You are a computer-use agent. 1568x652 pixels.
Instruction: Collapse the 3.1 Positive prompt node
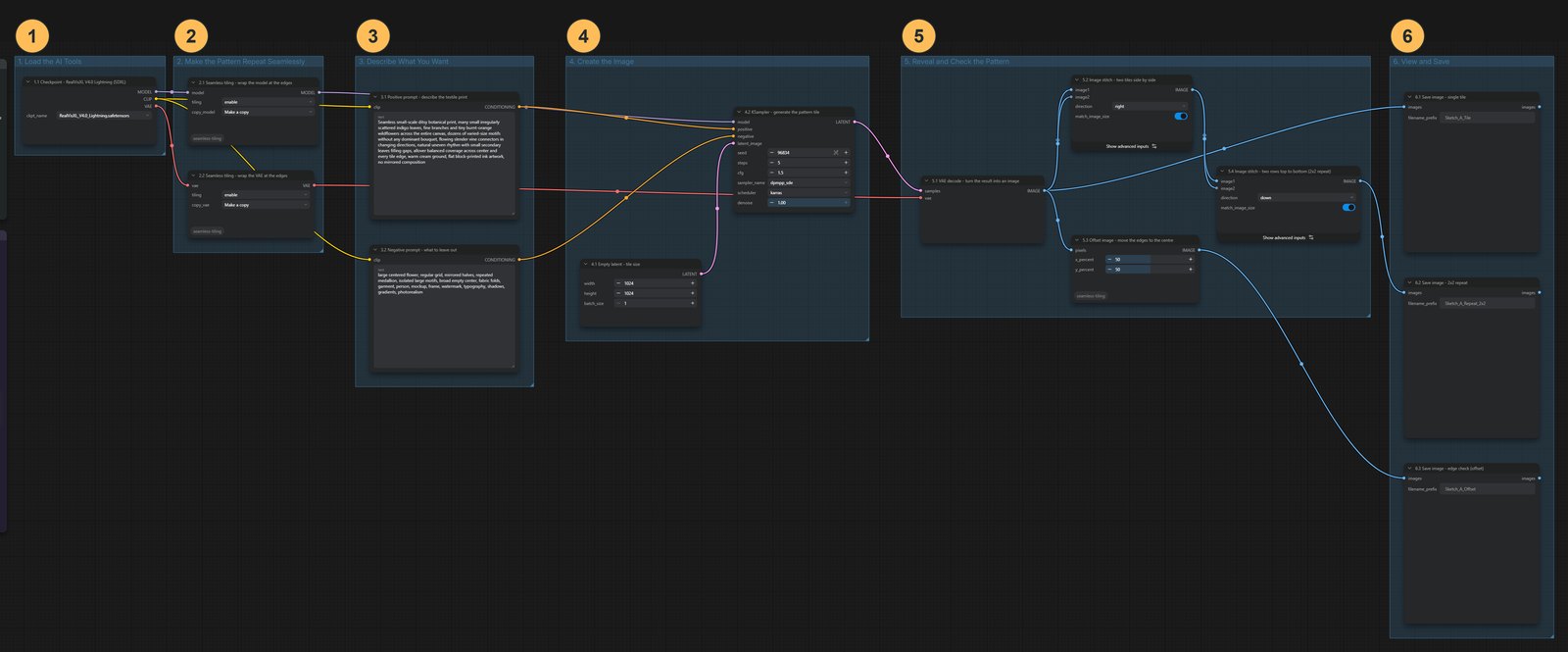coord(375,97)
